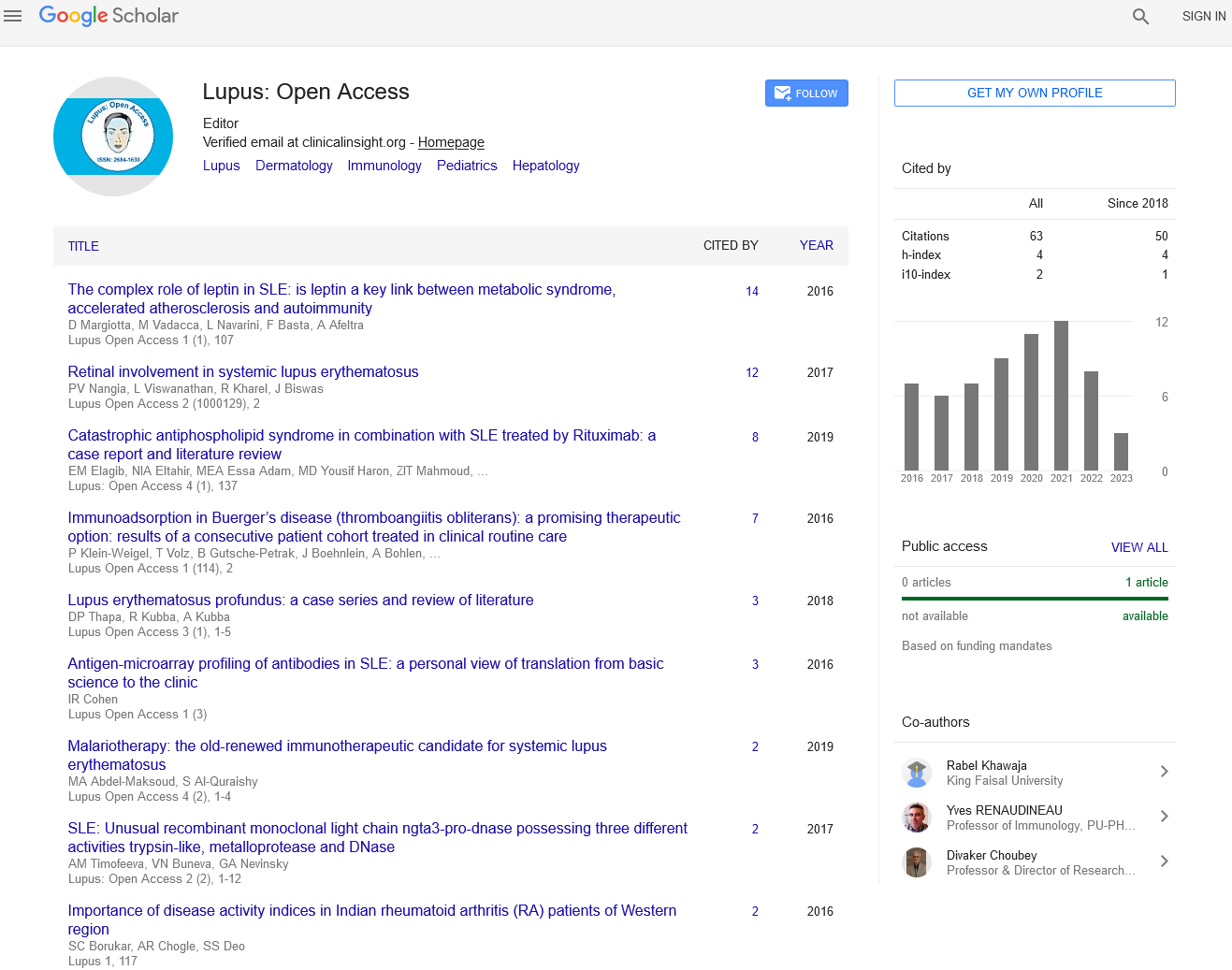Open the Homepage link
Screen dimensions: 1232x970
pyautogui.click(x=451, y=142)
